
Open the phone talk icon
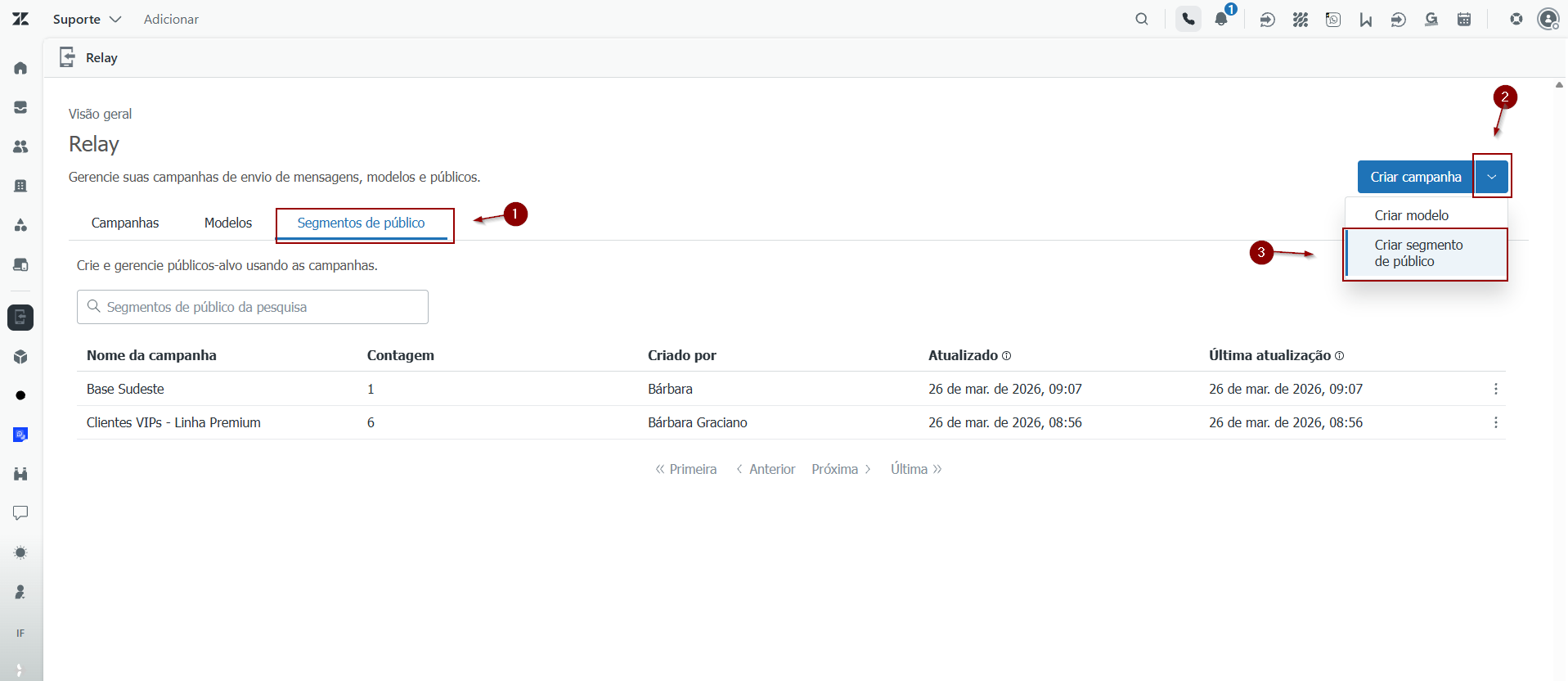click(x=1188, y=19)
